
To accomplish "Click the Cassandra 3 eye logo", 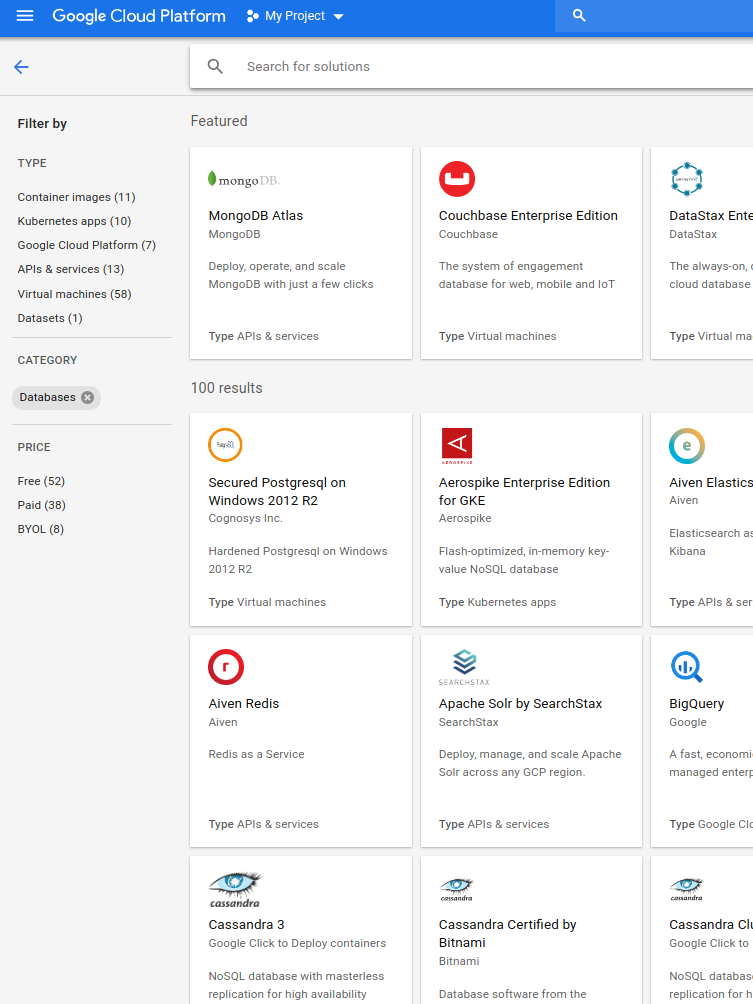I will (234, 887).
